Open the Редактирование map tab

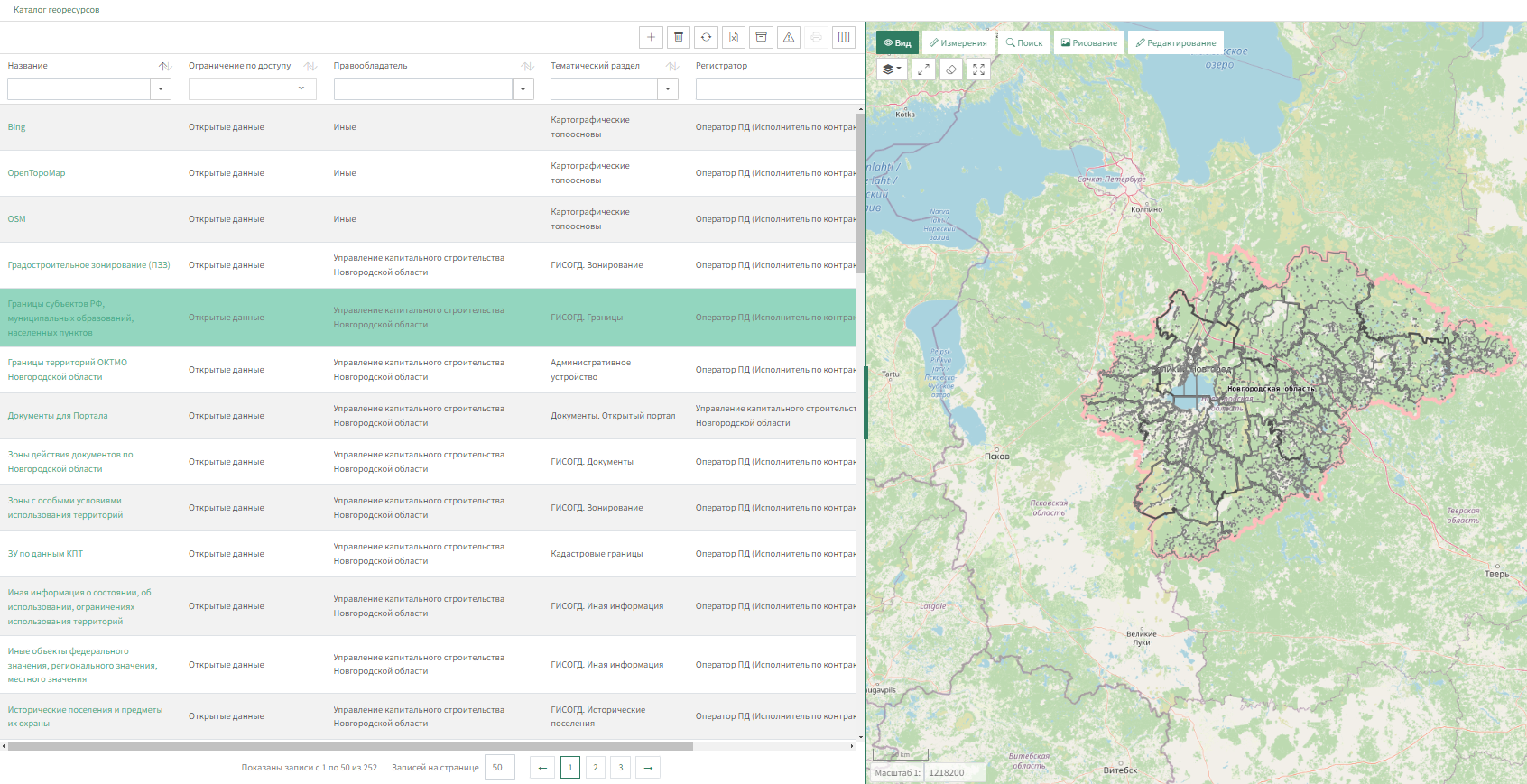coord(1176,42)
